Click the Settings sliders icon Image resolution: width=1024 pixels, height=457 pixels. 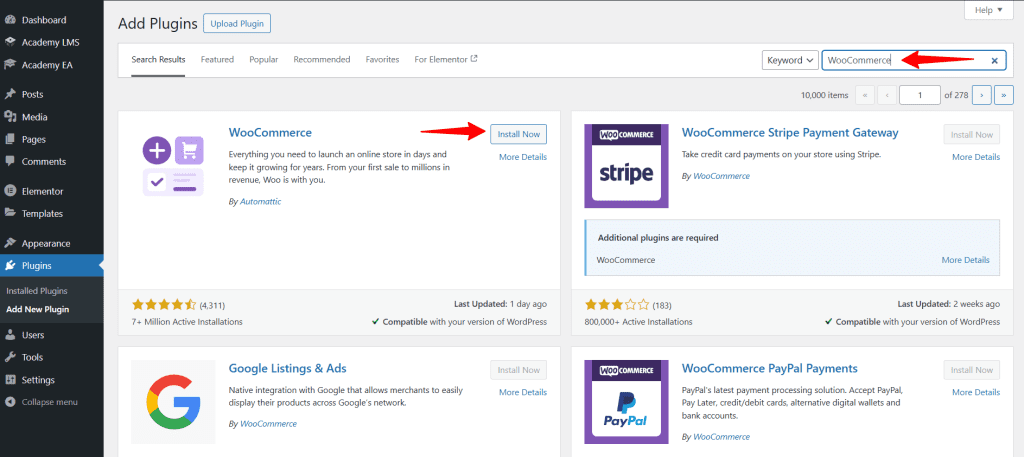10,380
